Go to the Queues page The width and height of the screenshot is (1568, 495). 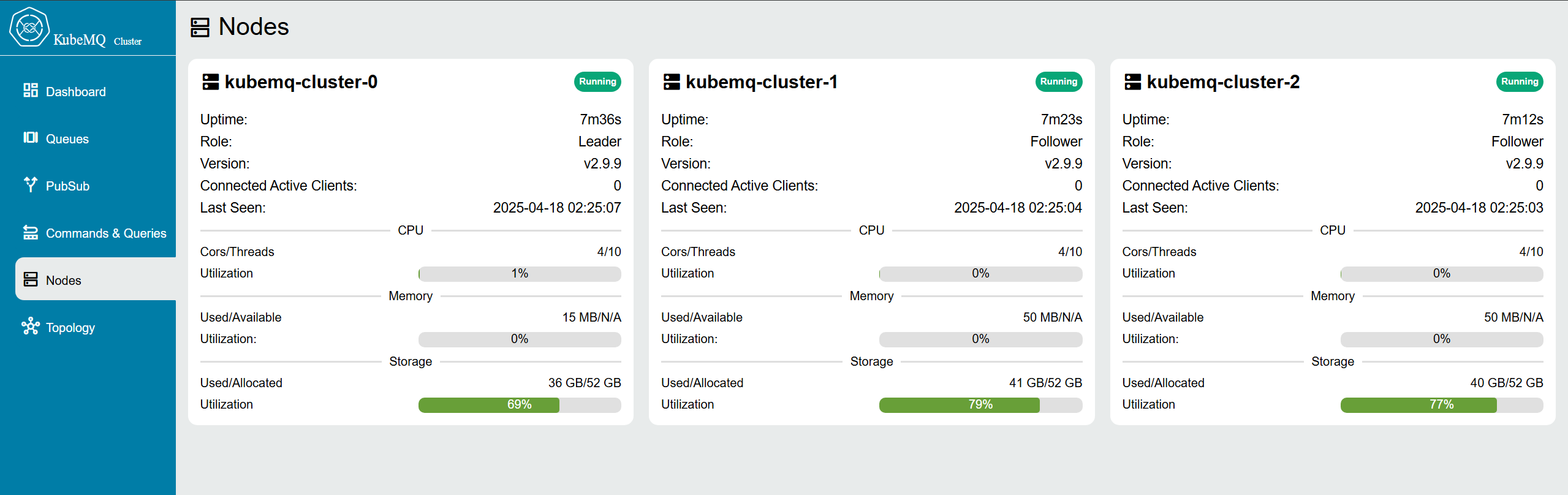(x=67, y=139)
